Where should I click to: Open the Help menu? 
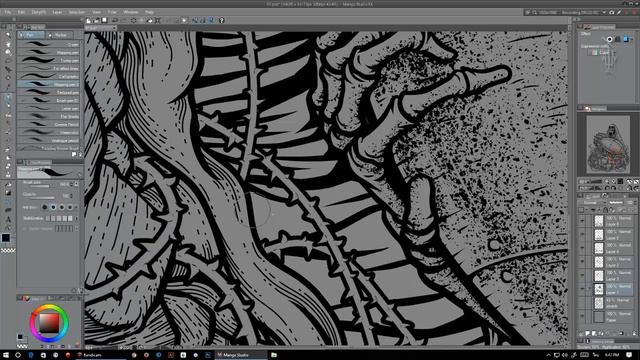(x=149, y=12)
